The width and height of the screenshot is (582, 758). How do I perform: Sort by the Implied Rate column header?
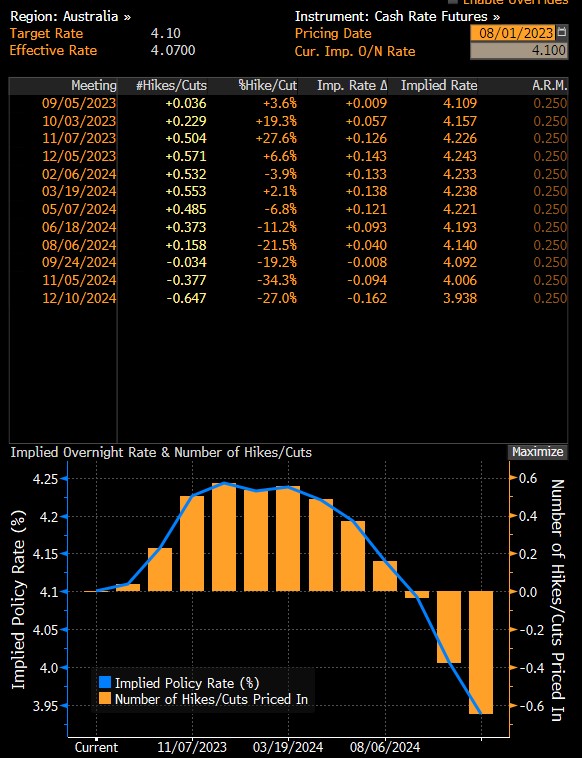(439, 86)
